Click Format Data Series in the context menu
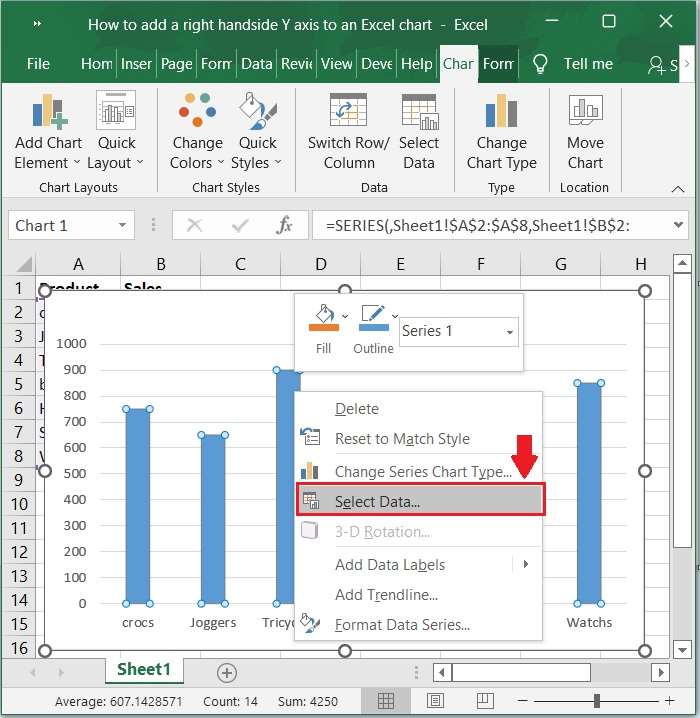The width and height of the screenshot is (700, 718). pos(402,625)
